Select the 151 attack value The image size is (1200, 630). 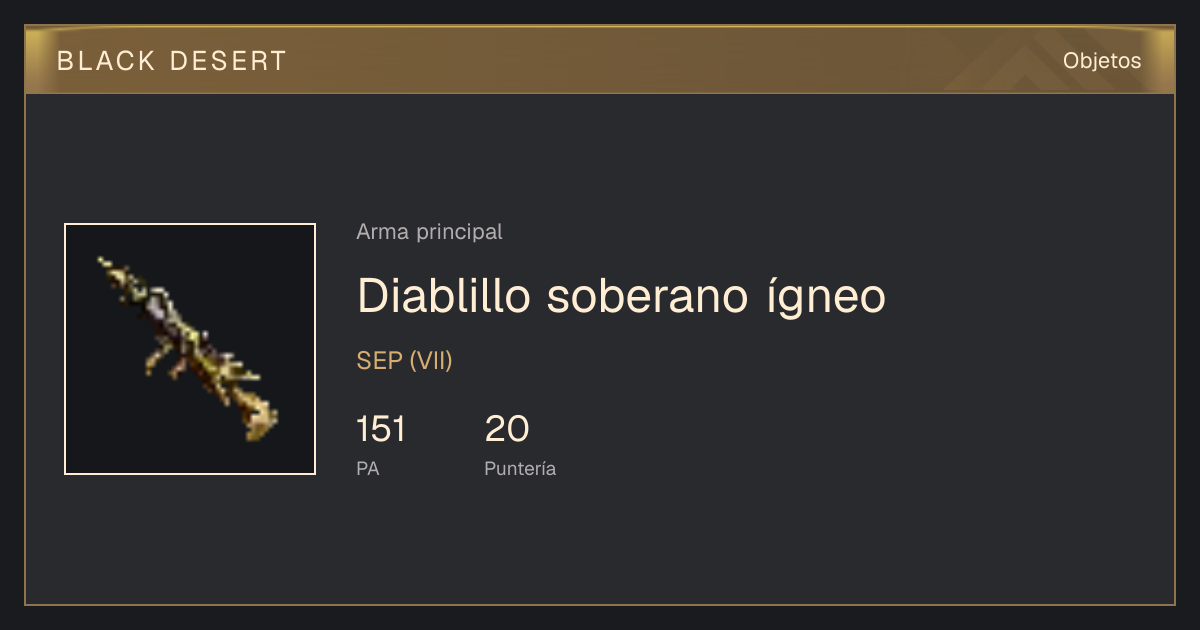(x=381, y=429)
